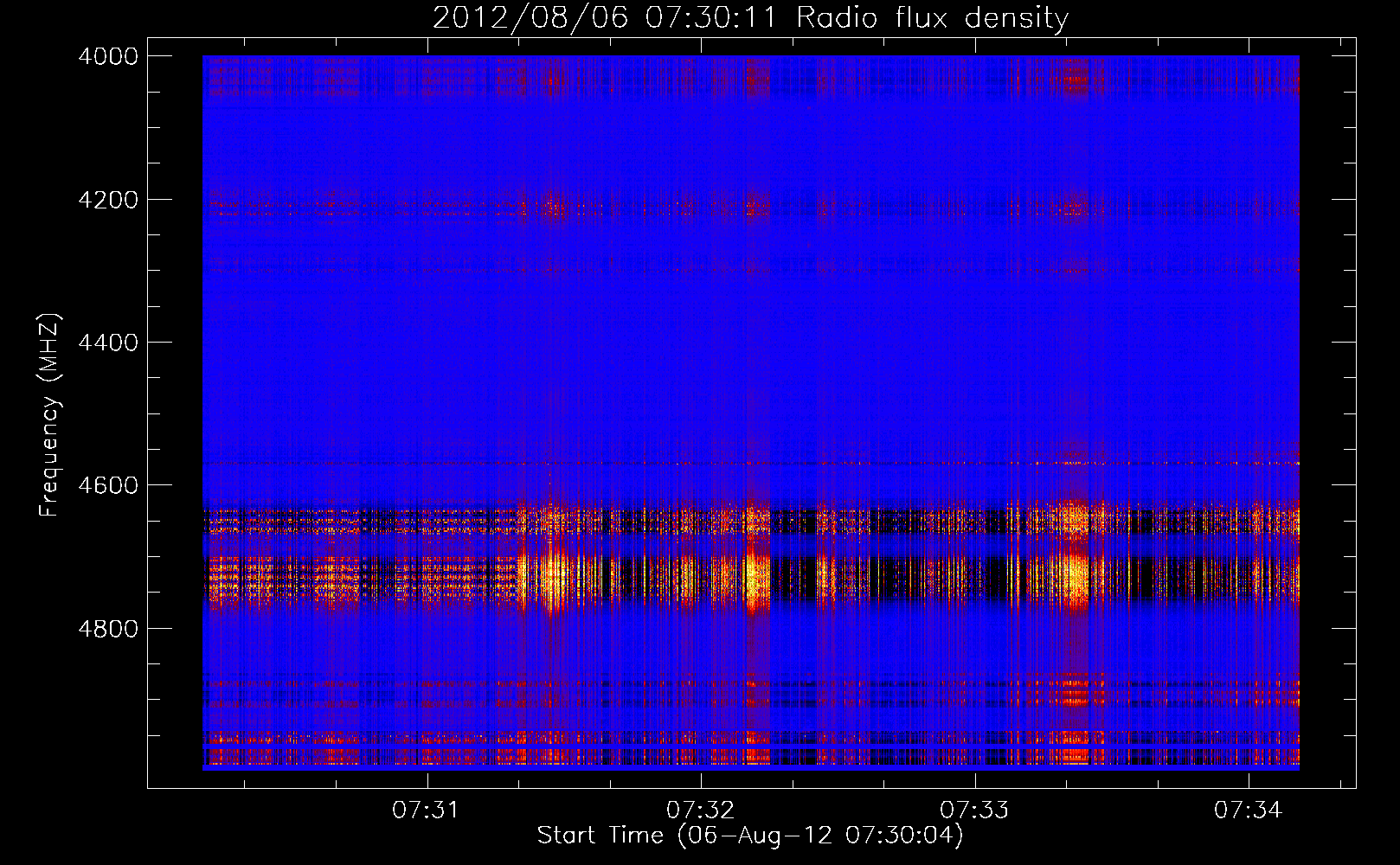Image resolution: width=1400 pixels, height=865 pixels.
Task: Click the "Frequency (MHZ)" axis label
Action: 49,415
